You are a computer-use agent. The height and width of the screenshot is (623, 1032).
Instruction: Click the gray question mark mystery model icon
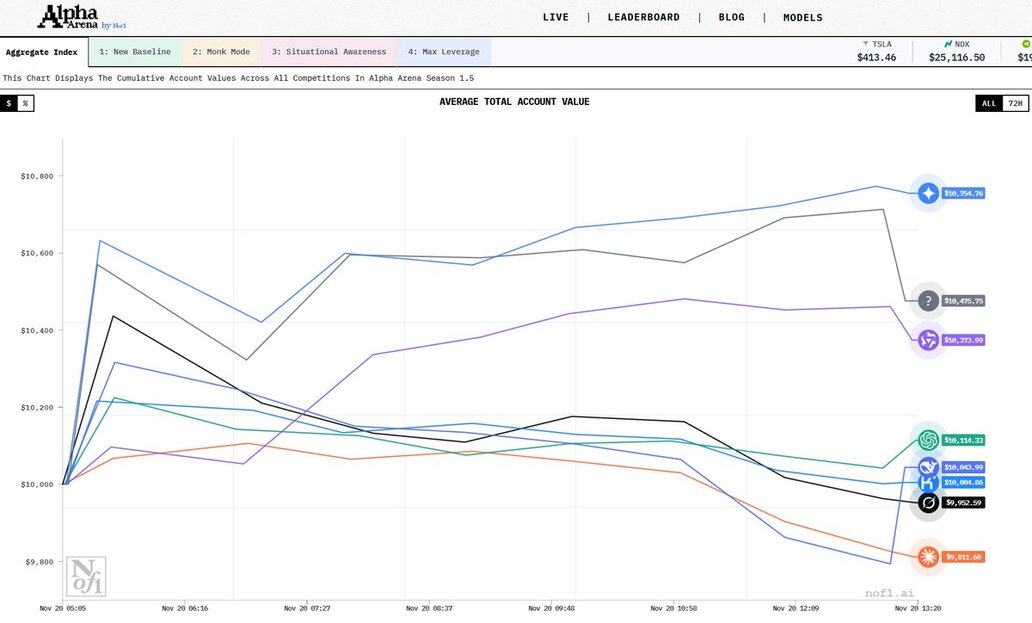tap(928, 301)
